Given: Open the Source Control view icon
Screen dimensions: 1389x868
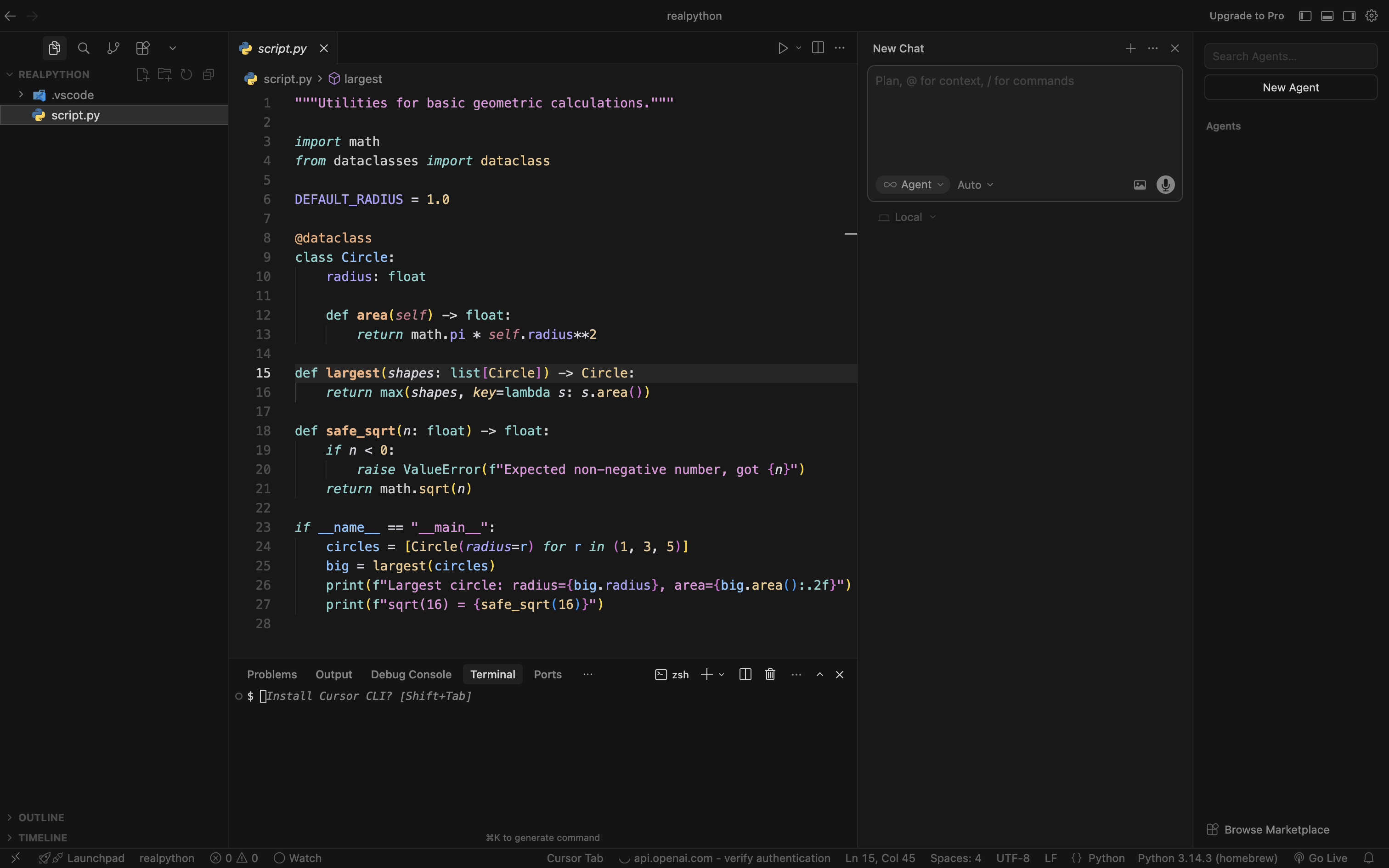Looking at the screenshot, I should click(x=113, y=48).
